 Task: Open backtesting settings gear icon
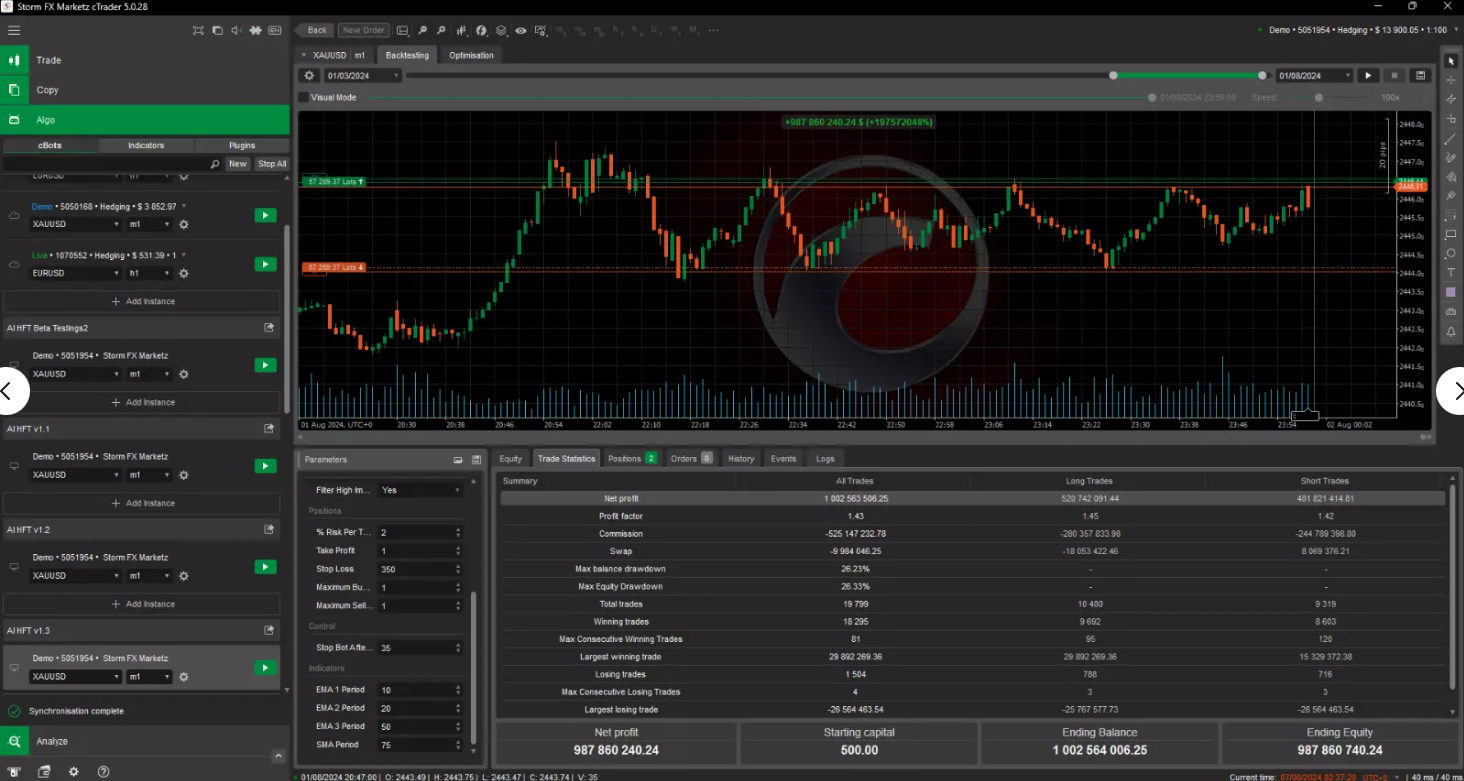309,76
